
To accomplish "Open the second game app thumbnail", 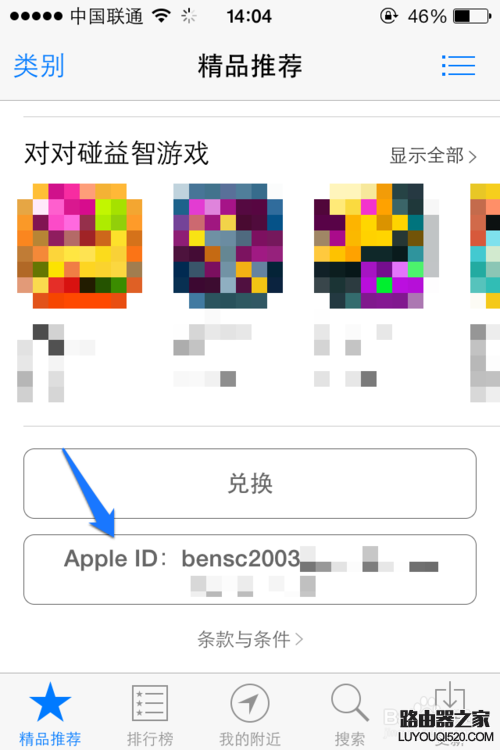I will (228, 246).
